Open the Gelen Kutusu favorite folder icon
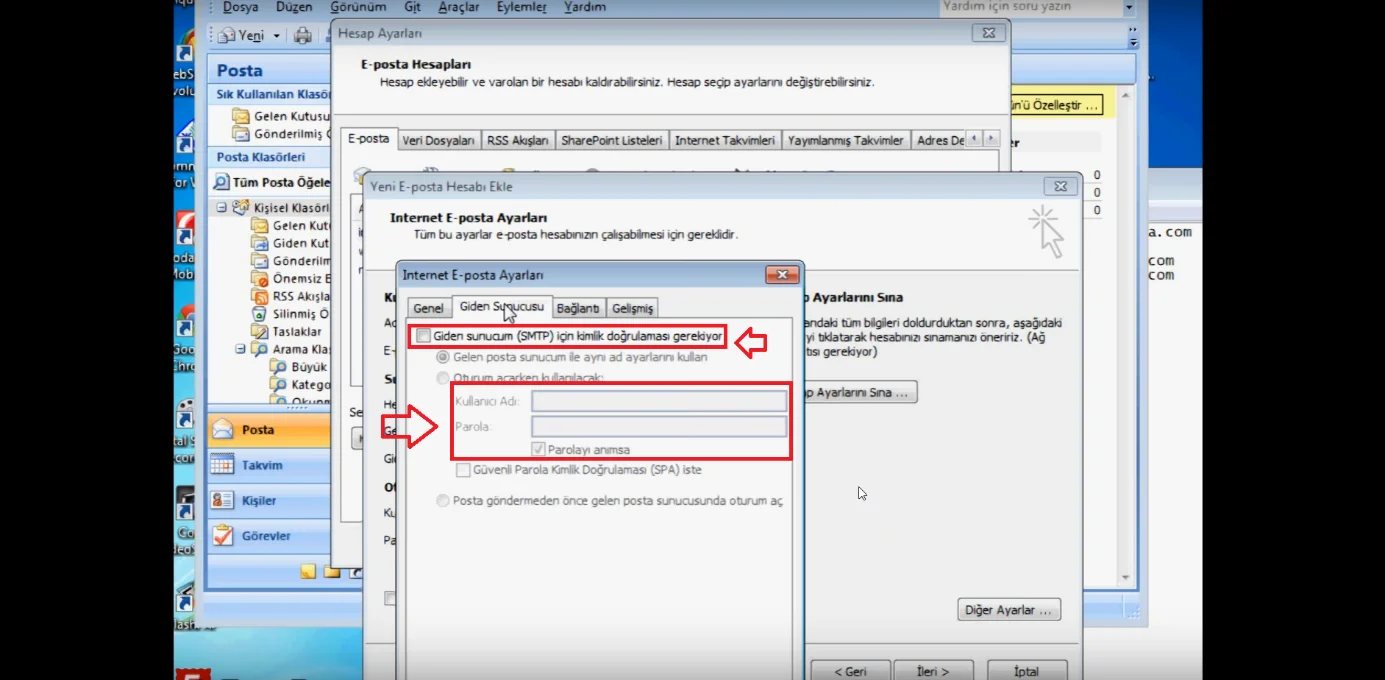 click(x=241, y=116)
